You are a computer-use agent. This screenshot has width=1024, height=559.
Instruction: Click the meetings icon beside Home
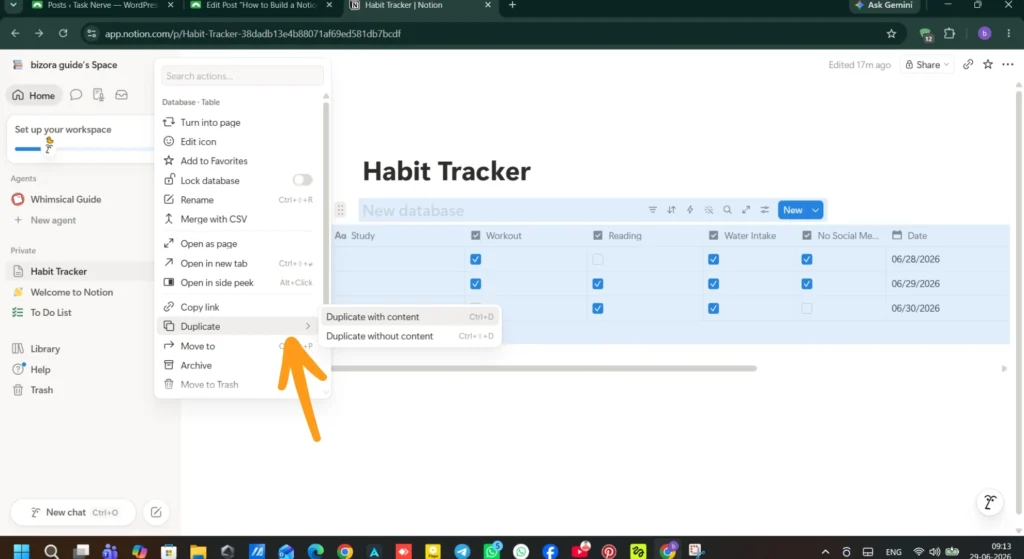pyautogui.click(x=99, y=95)
